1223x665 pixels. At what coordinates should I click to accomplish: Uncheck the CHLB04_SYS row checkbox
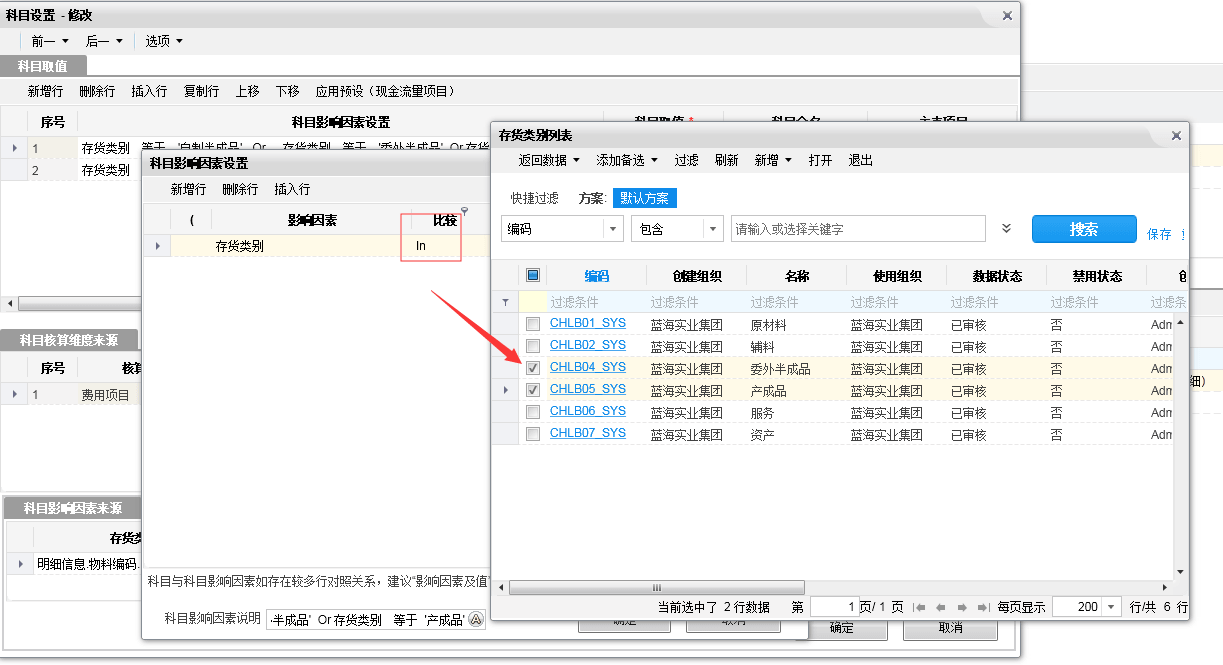[x=533, y=368]
